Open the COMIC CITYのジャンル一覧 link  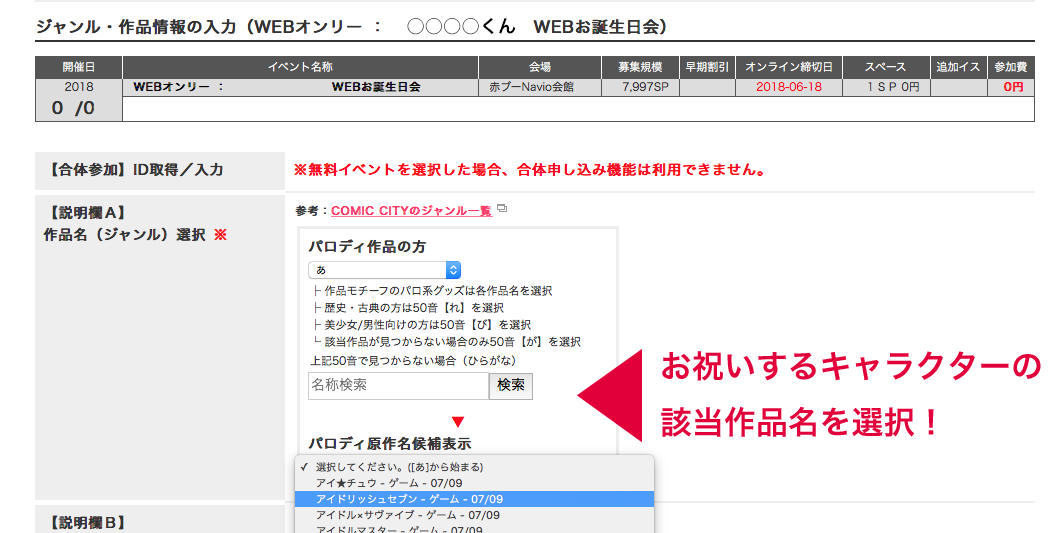(411, 211)
